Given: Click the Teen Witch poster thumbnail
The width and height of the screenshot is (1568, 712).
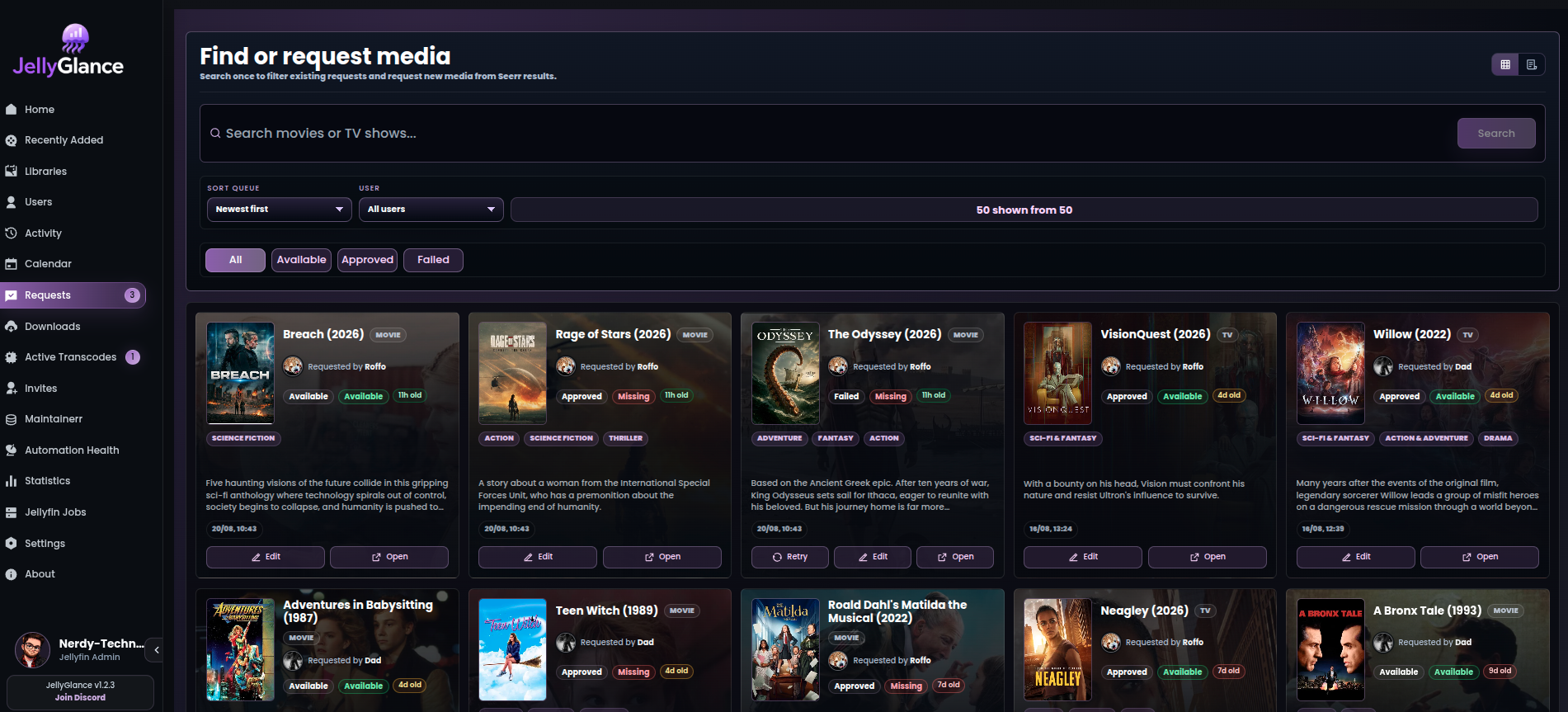Looking at the screenshot, I should click(512, 649).
